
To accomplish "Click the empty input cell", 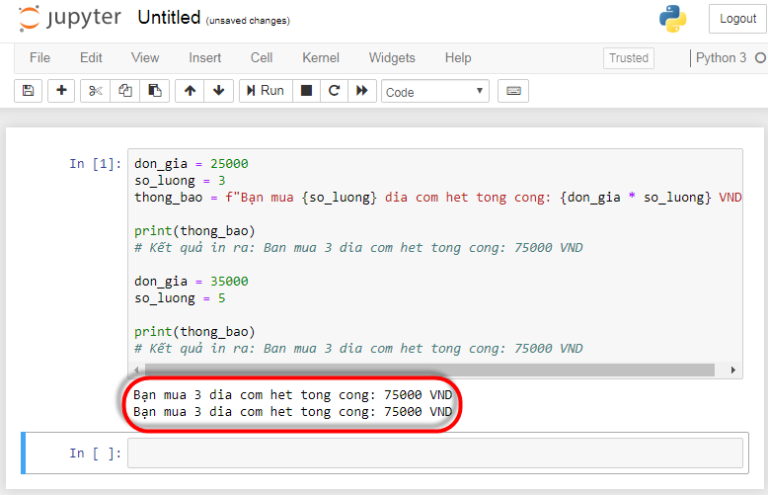I will 435,453.
